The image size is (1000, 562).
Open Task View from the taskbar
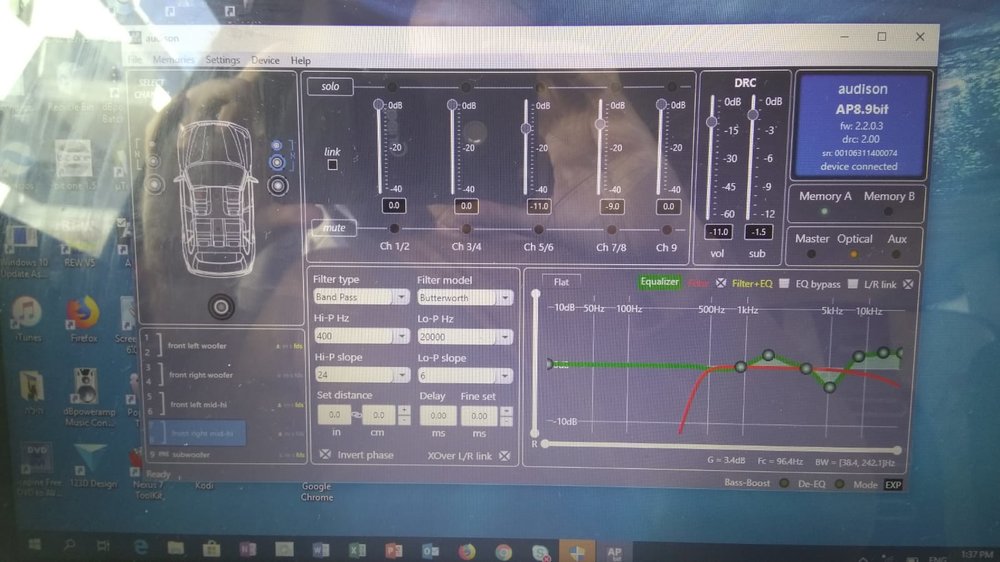pyautogui.click(x=103, y=545)
